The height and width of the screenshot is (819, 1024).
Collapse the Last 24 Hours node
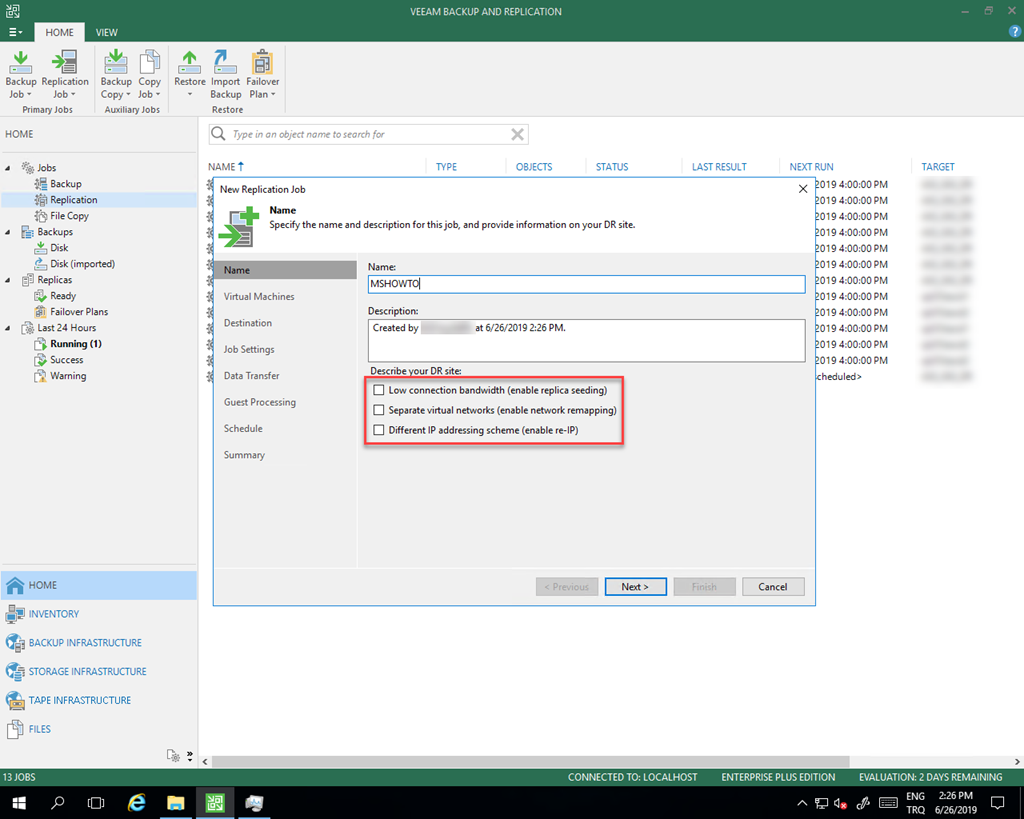point(8,328)
